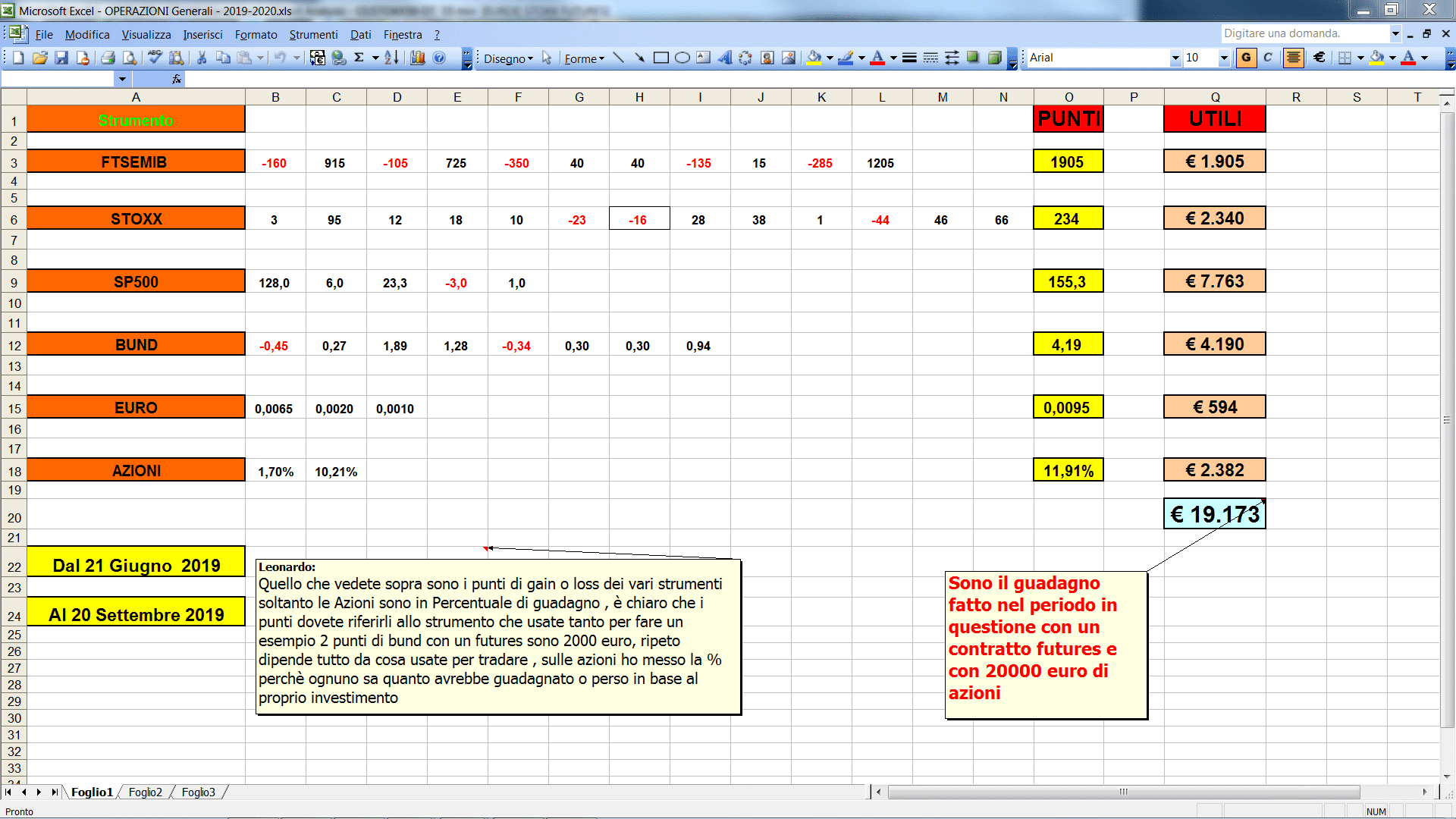Viewport: 1456px width, 819px height.
Task: Open the Visualizza menu
Action: tap(146, 35)
